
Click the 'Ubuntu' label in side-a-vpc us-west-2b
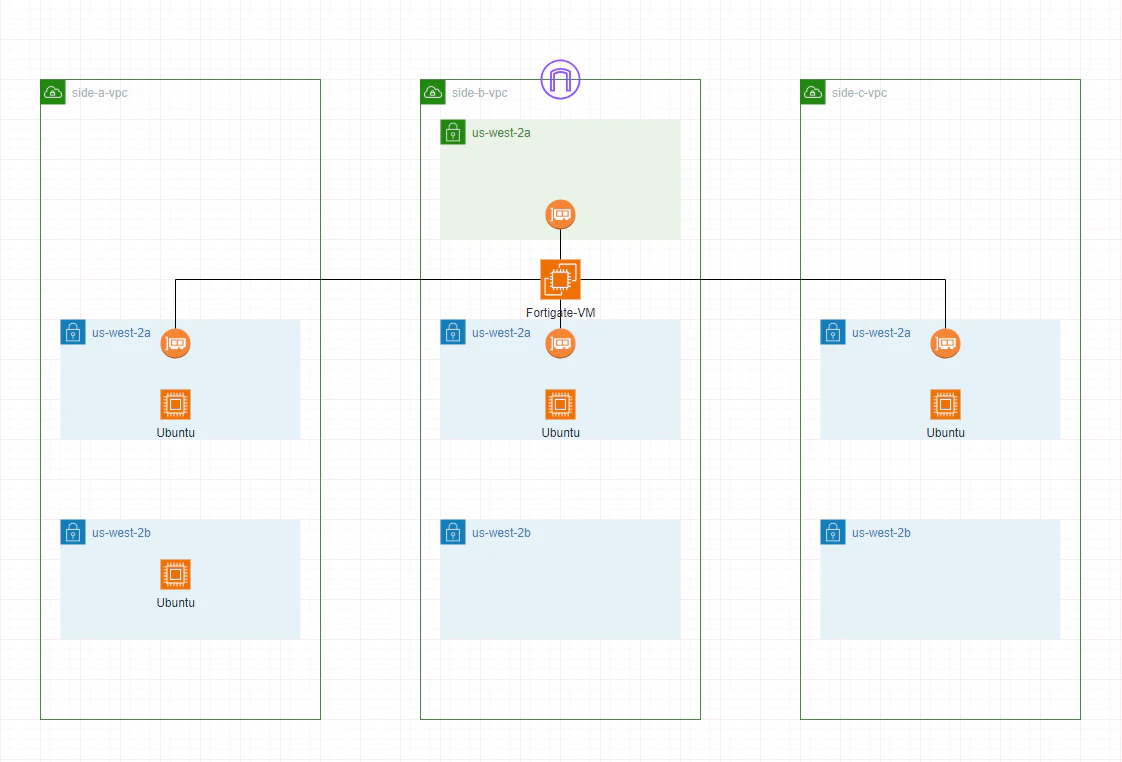coord(175,603)
